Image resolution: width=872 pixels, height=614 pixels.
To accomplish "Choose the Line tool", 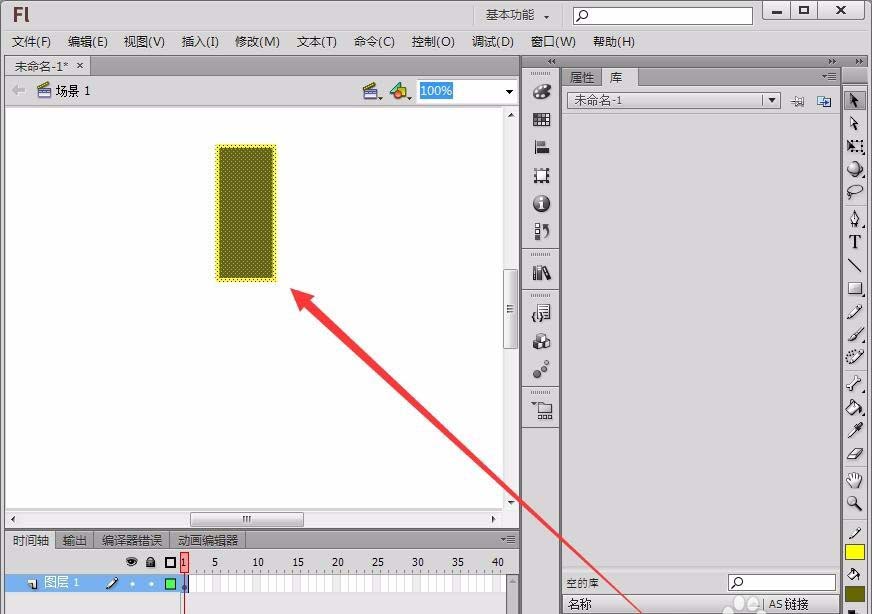I will [x=855, y=265].
